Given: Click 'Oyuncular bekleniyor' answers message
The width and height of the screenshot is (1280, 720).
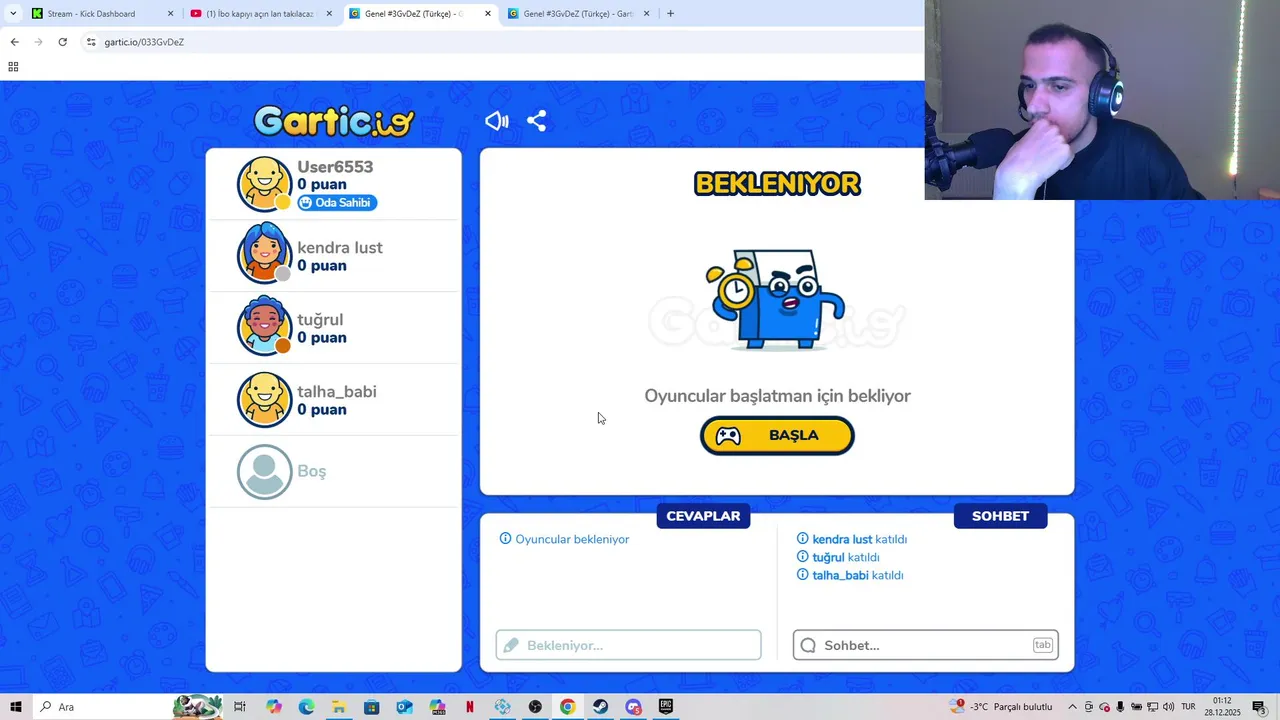Looking at the screenshot, I should [x=564, y=539].
